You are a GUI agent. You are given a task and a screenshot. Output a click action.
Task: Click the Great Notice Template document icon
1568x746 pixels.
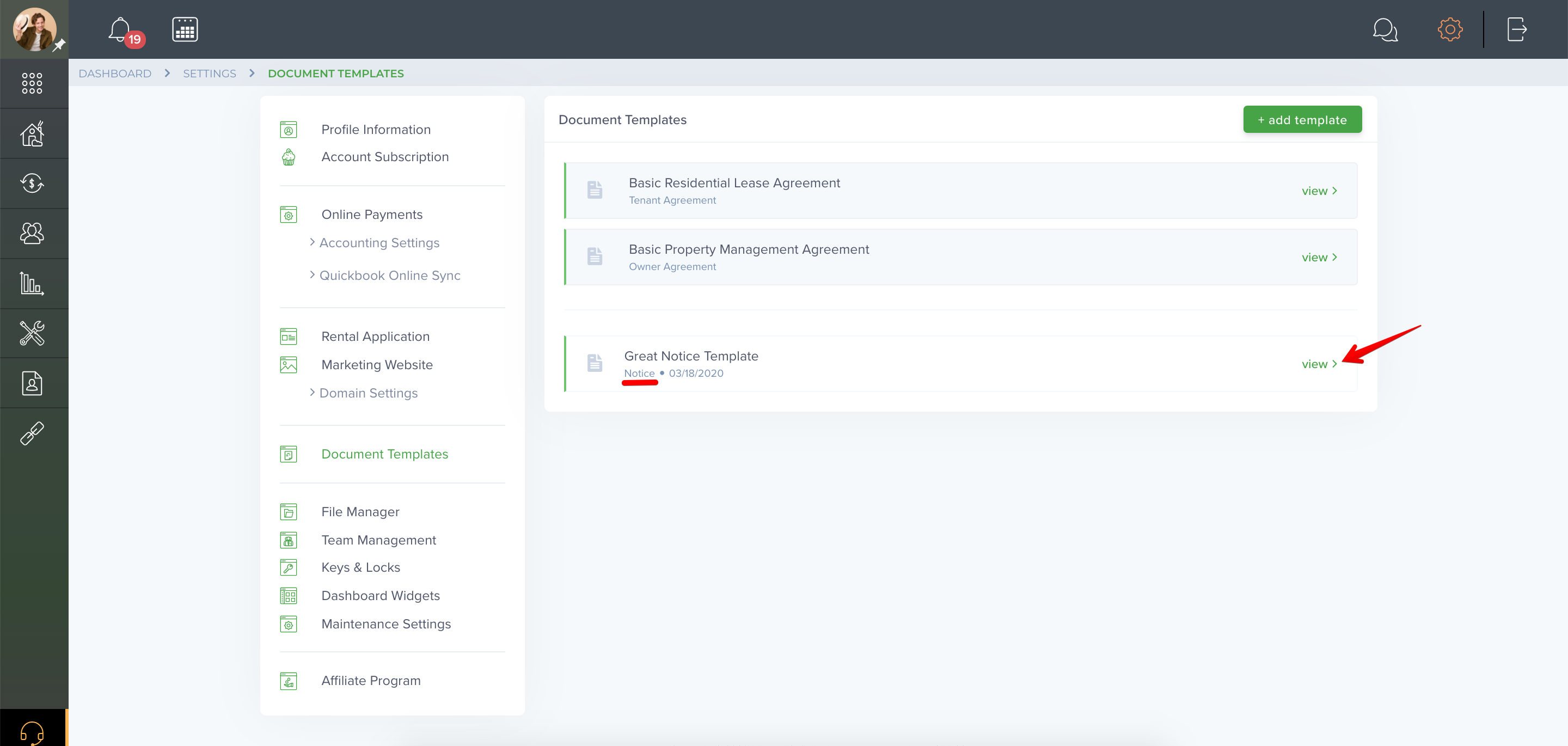(595, 363)
